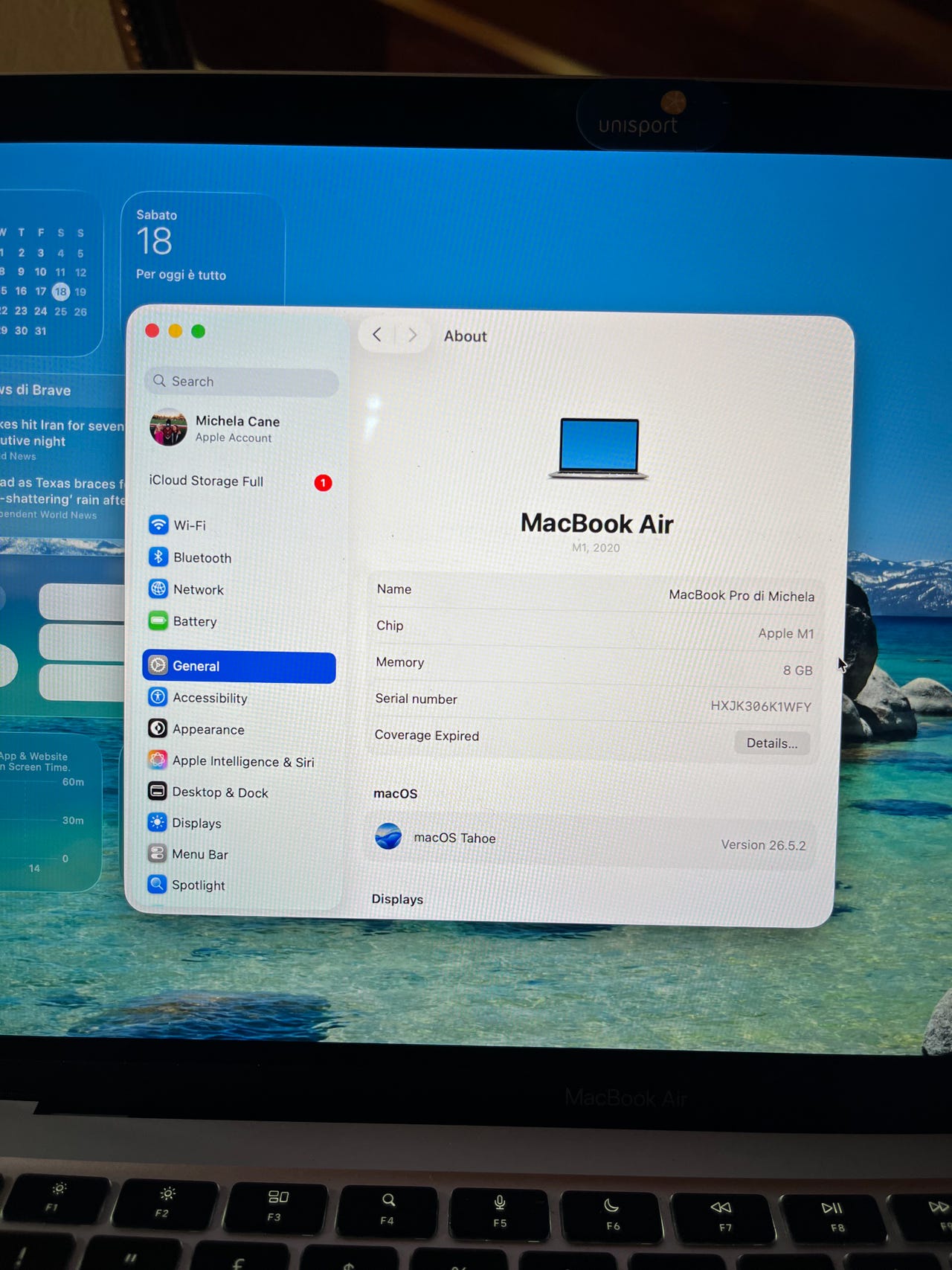Viewport: 952px width, 1270px height.
Task: Click the 'Per oggi è tutto' text
Action: click(181, 275)
